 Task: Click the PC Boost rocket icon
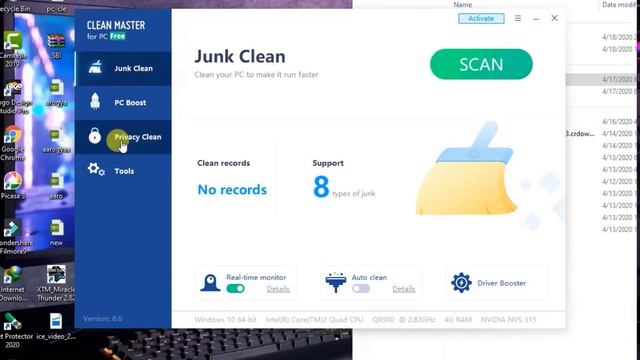point(95,102)
